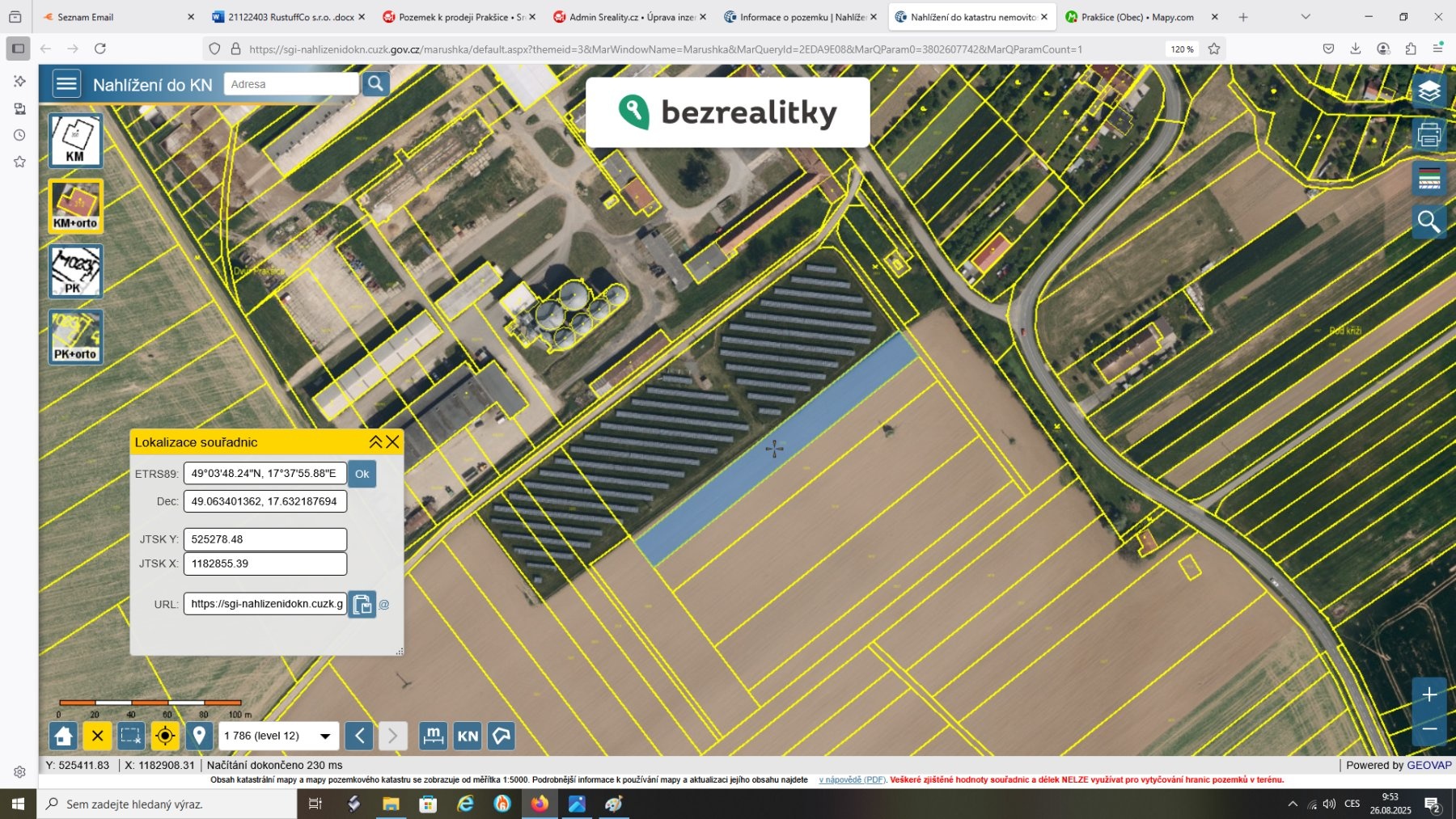Click the Ok button next to ETRS89
The image size is (1456, 819).
pos(362,474)
